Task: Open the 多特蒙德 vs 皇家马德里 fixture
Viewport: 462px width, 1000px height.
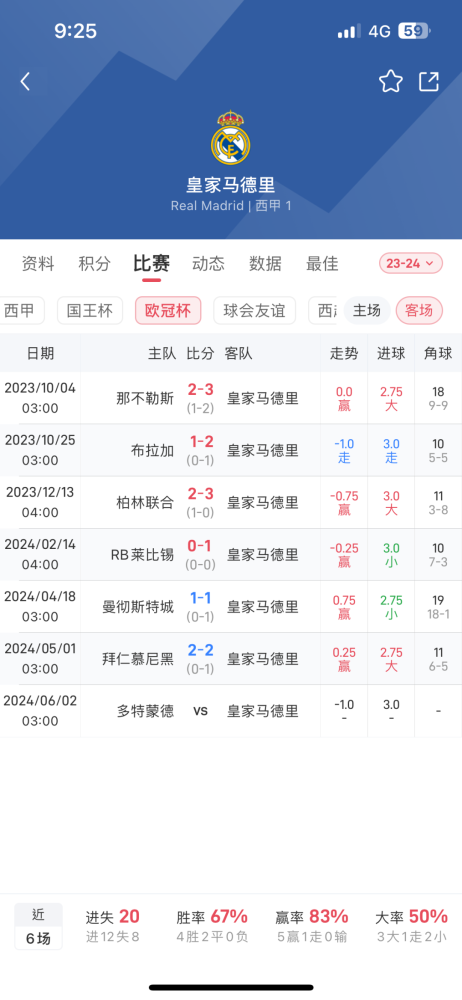Action: pyautogui.click(x=231, y=711)
